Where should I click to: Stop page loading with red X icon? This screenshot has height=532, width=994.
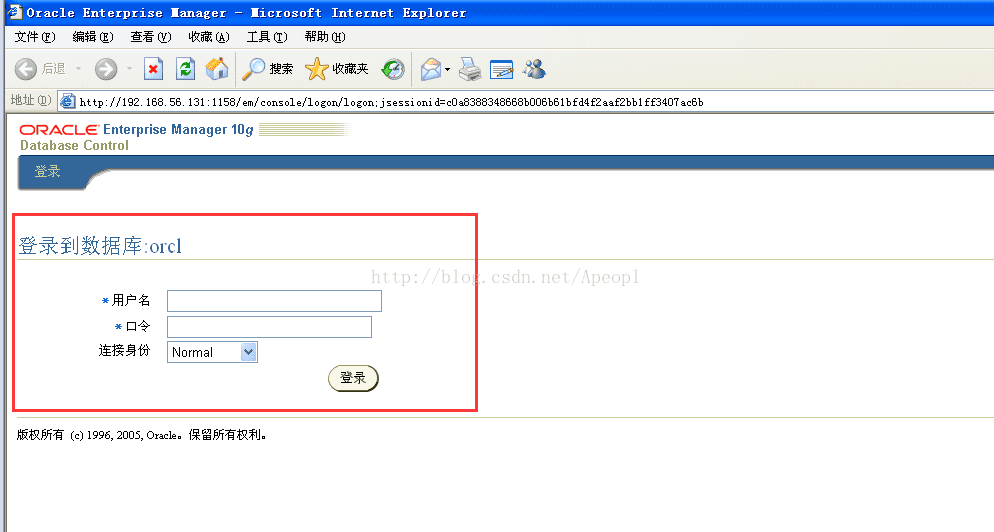tap(153, 69)
